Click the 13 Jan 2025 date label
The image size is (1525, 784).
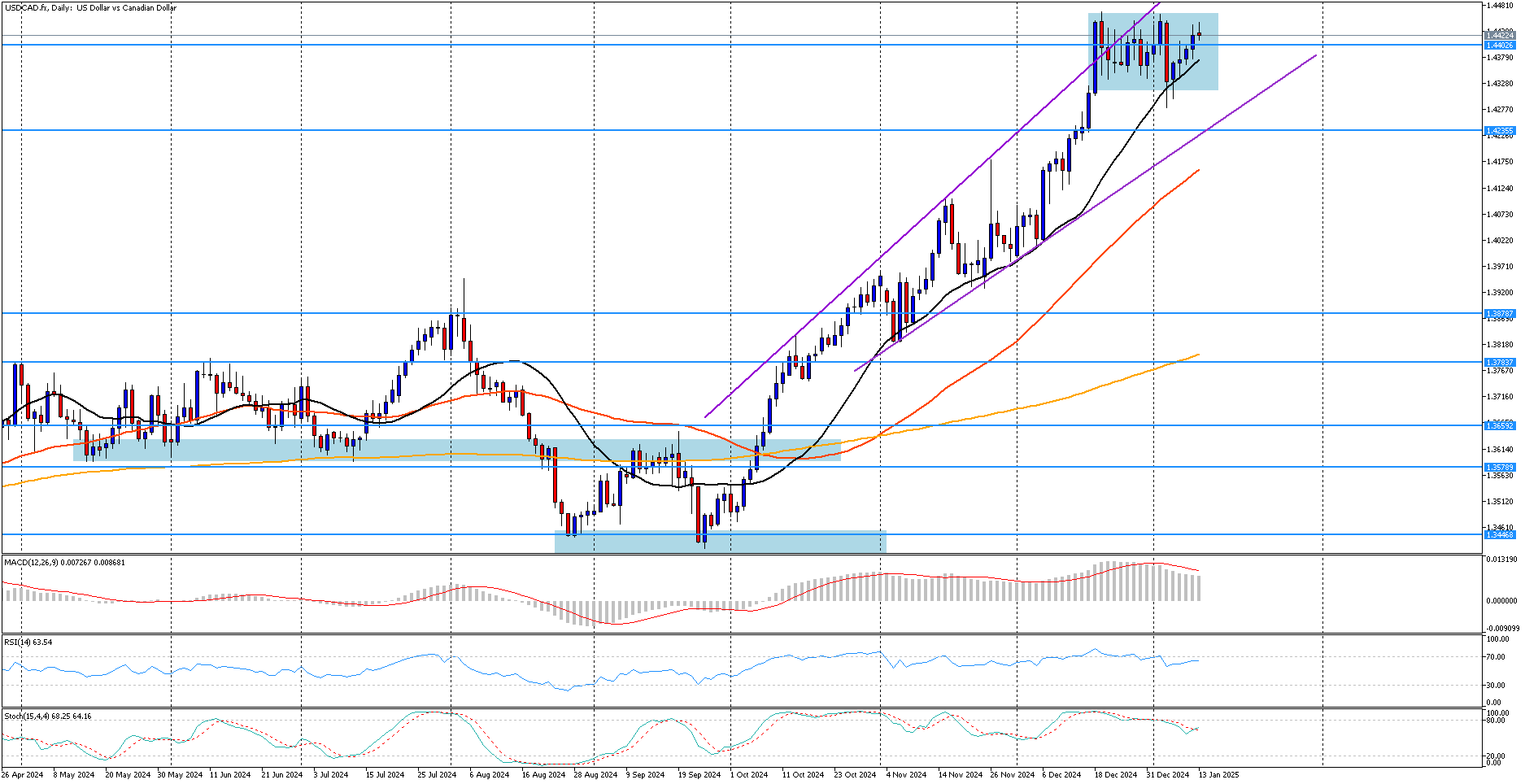pos(1218,774)
